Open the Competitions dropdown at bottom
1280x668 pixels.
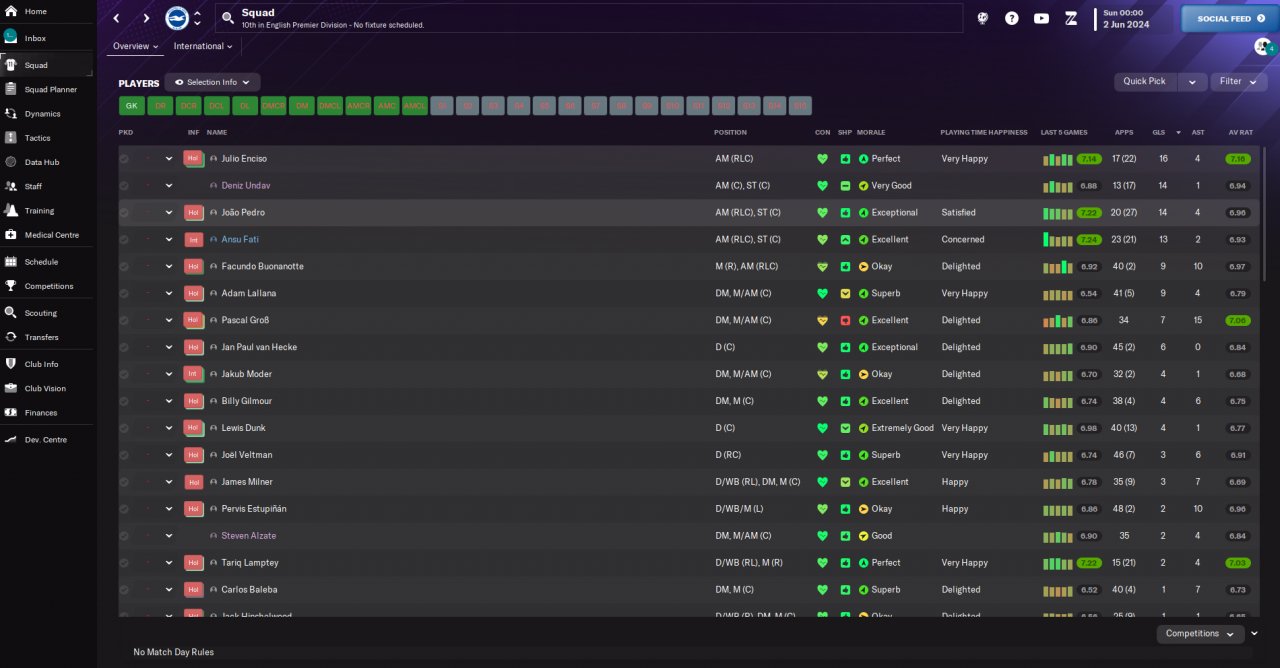tap(1200, 634)
